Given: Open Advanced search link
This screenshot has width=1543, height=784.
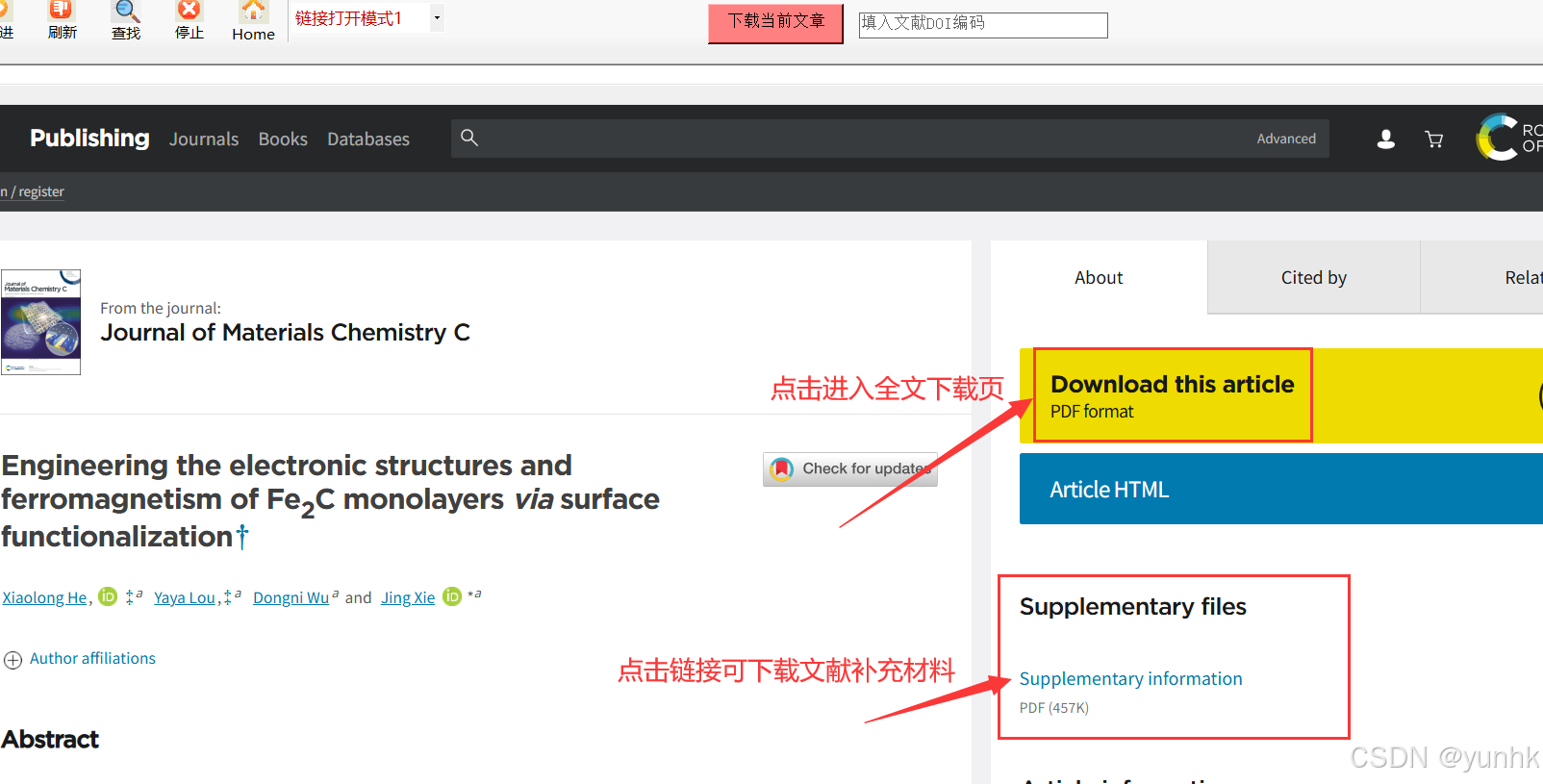Looking at the screenshot, I should (x=1286, y=139).
